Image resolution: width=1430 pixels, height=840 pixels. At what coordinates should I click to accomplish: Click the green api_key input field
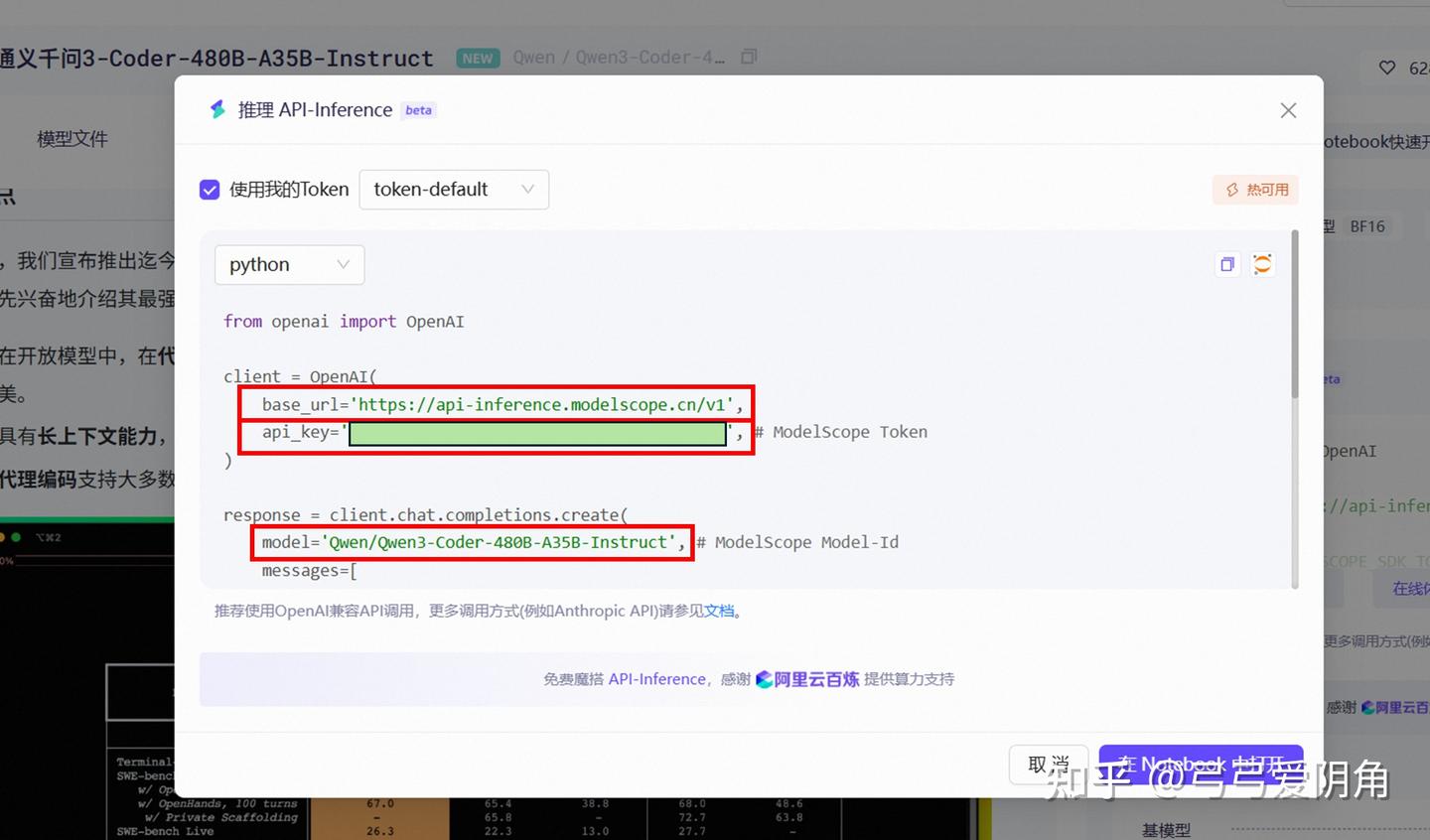(536, 433)
